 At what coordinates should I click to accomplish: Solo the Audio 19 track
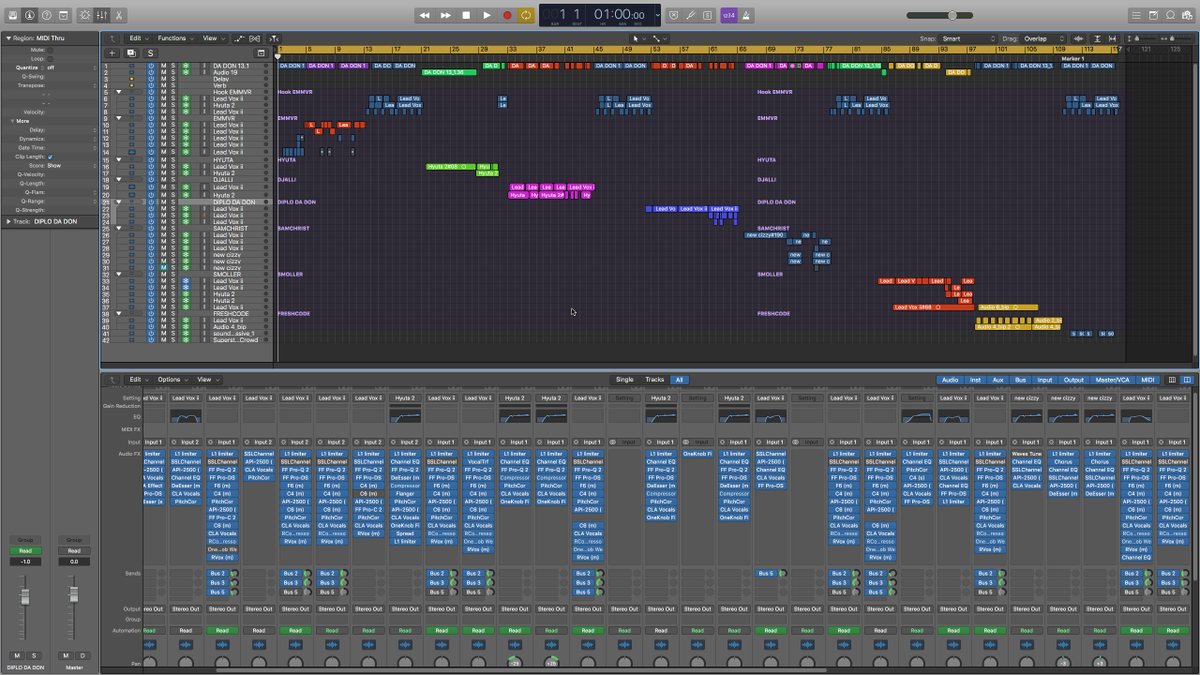(x=172, y=73)
